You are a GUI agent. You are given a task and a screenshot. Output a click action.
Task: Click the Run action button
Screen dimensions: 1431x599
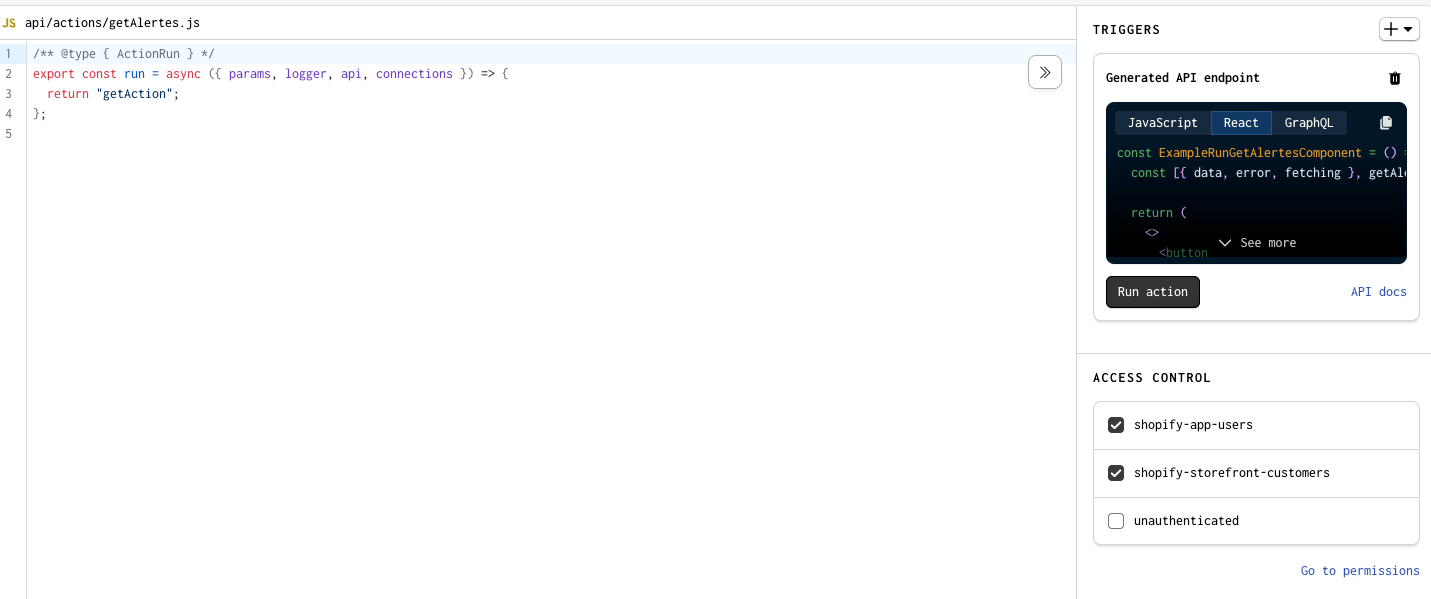click(x=1152, y=291)
